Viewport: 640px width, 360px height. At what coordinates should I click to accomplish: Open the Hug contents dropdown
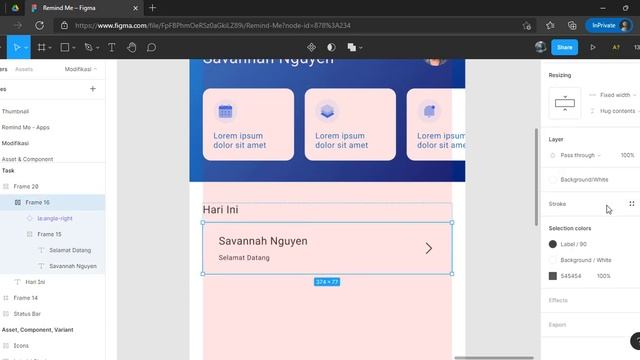point(619,111)
